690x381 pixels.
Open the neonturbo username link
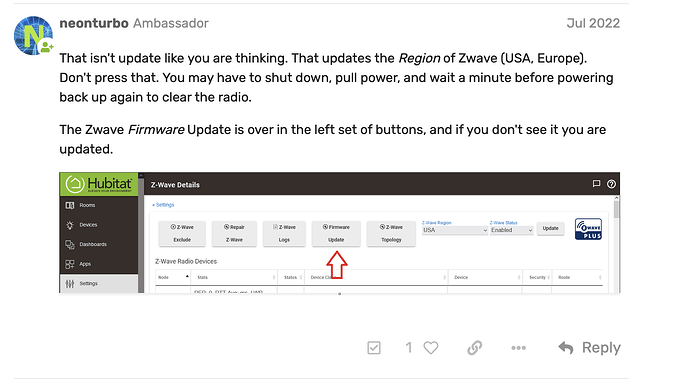(94, 23)
